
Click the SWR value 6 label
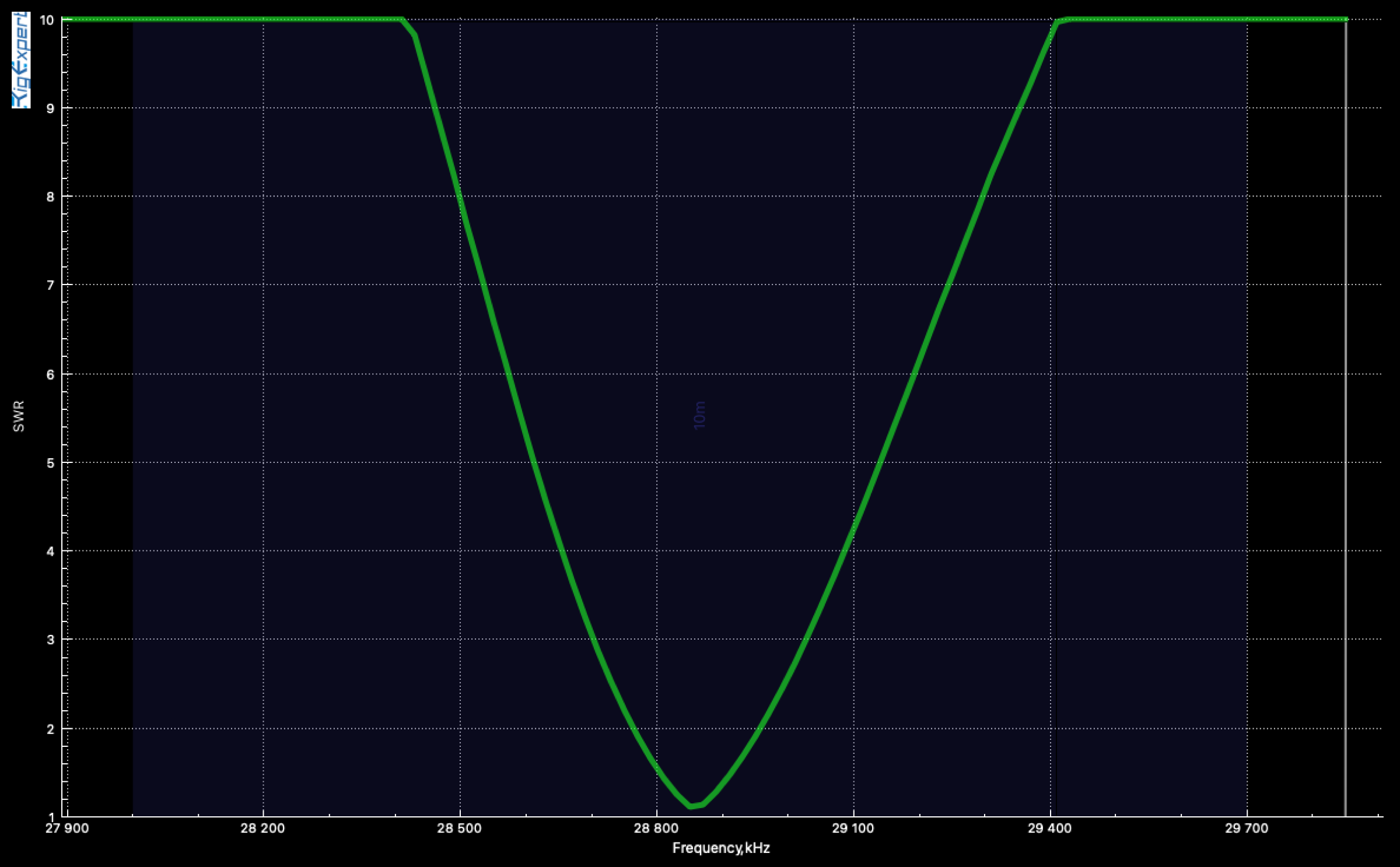pos(50,375)
